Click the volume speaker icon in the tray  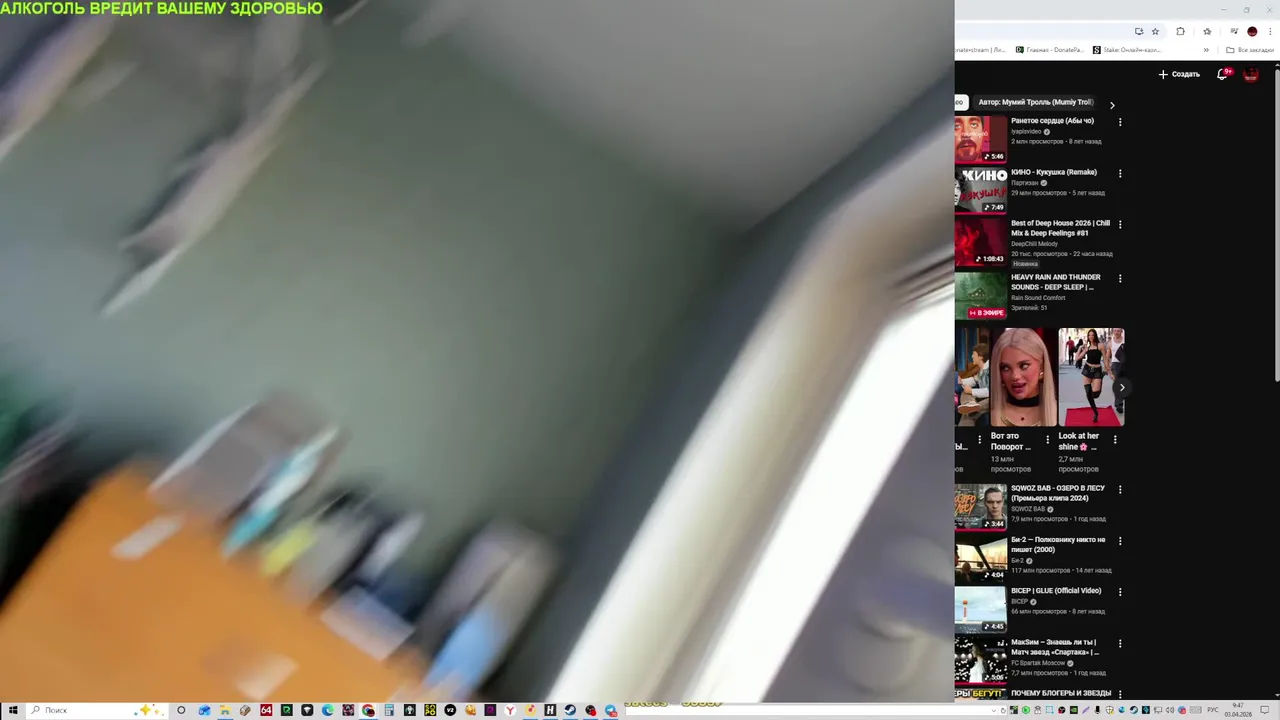(1170, 710)
